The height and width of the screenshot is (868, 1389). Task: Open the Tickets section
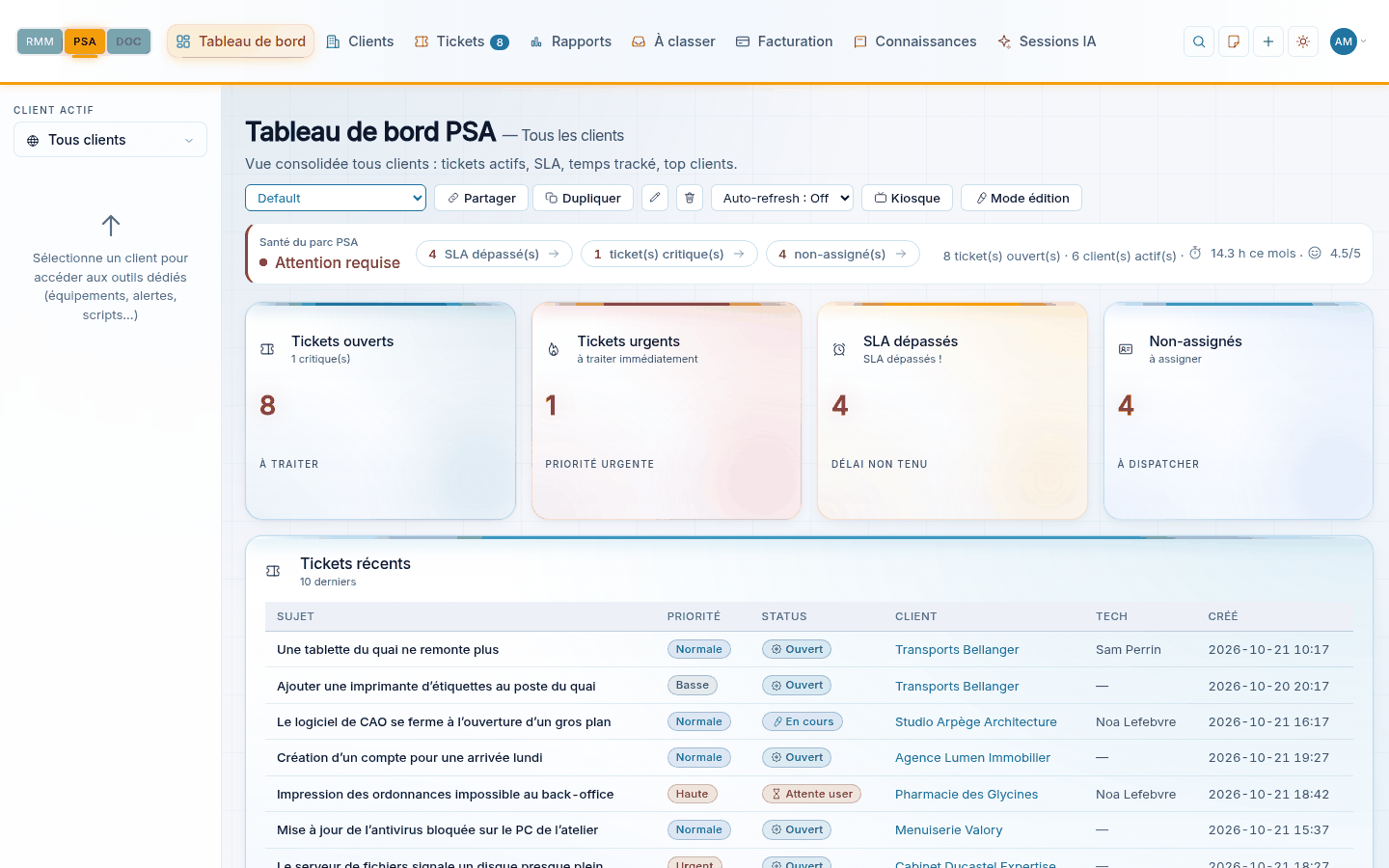[x=461, y=41]
